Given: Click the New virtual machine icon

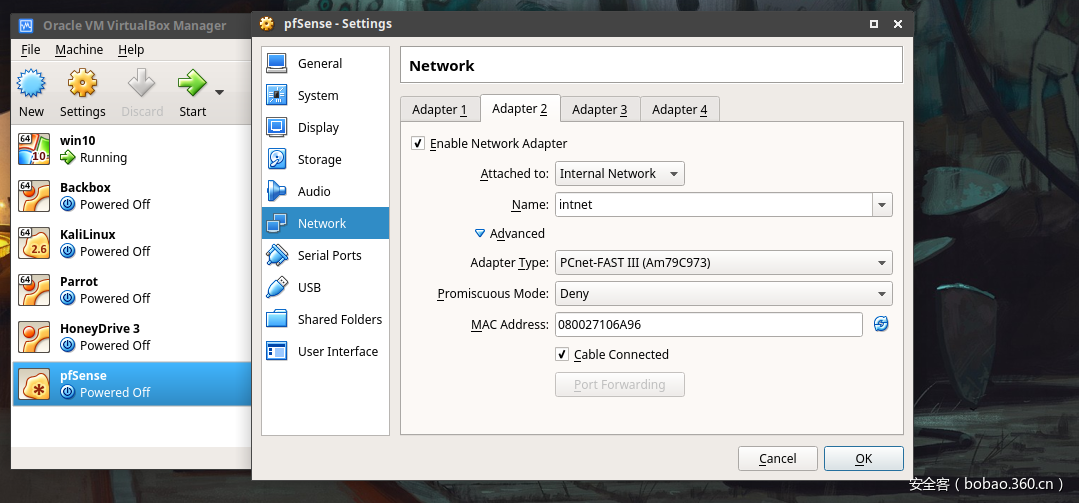Looking at the screenshot, I should [x=31, y=84].
